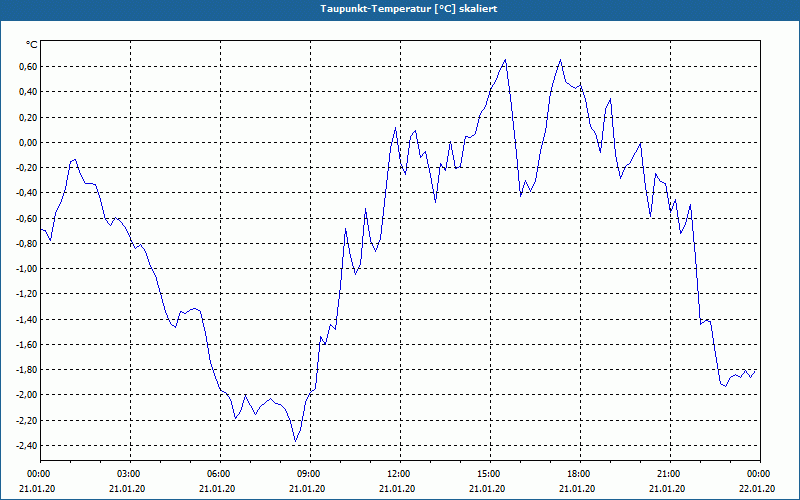
Task: Select the 21.01.20 date under 06:00
Action: 218,489
